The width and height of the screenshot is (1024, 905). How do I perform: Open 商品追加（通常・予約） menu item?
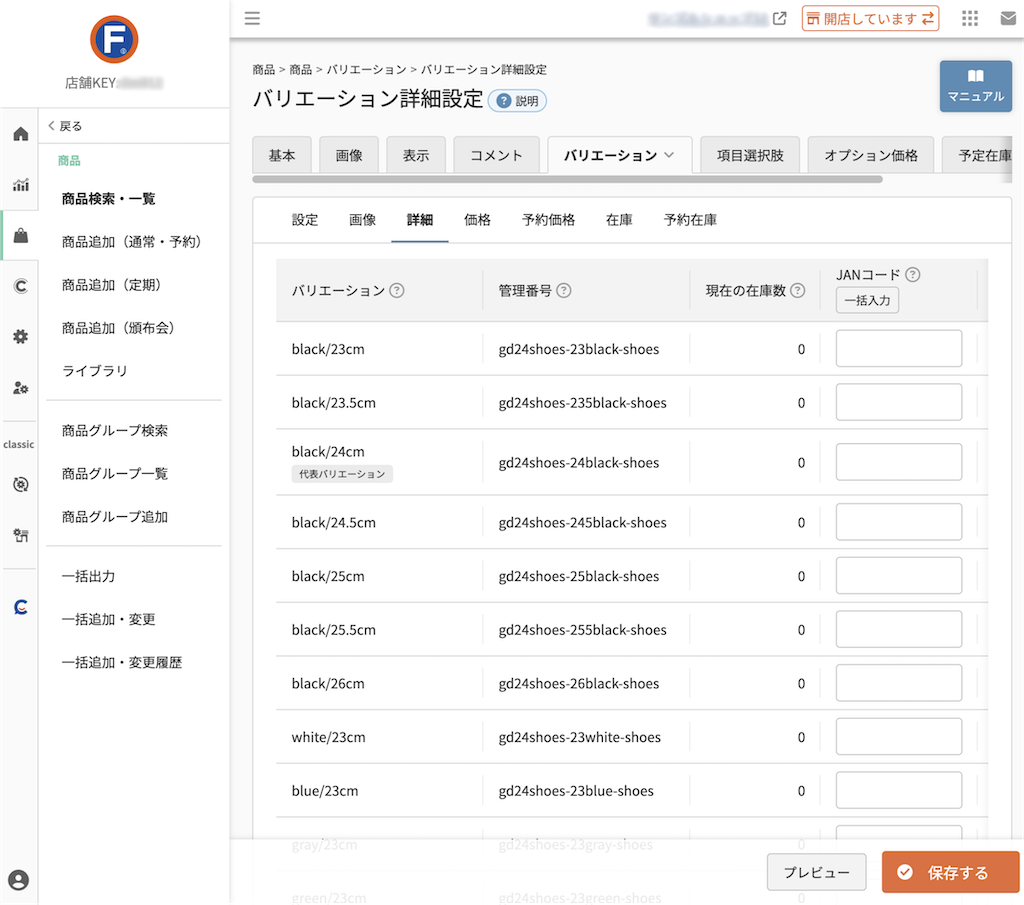(x=131, y=242)
